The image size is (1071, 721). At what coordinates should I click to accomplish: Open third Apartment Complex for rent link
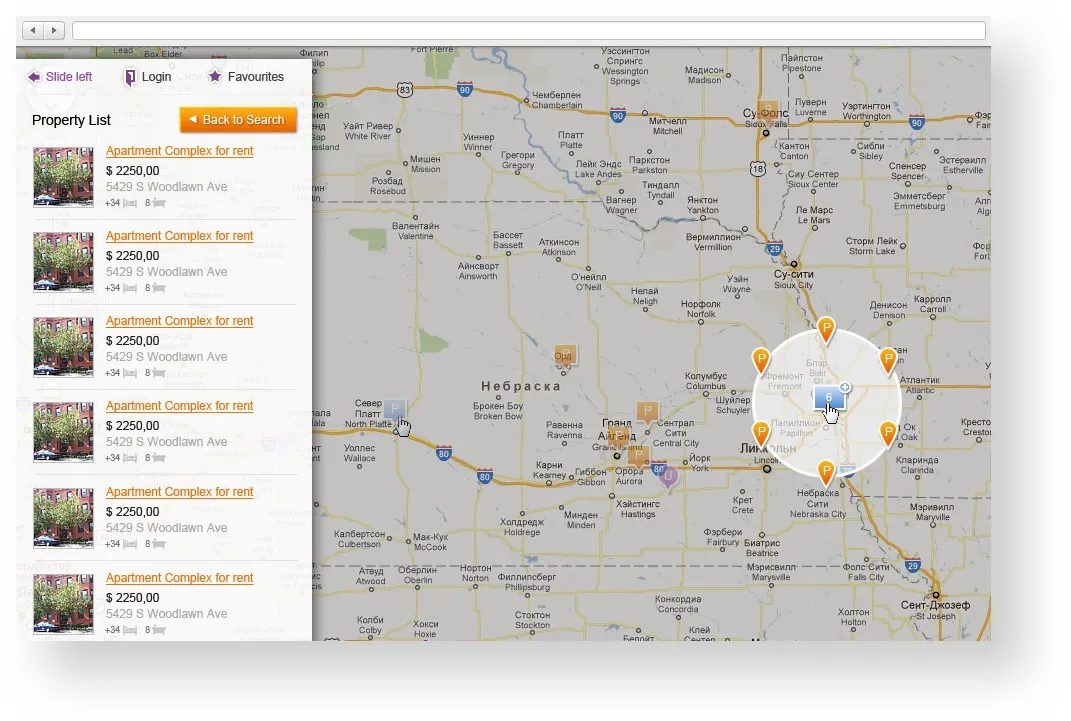[x=180, y=321]
